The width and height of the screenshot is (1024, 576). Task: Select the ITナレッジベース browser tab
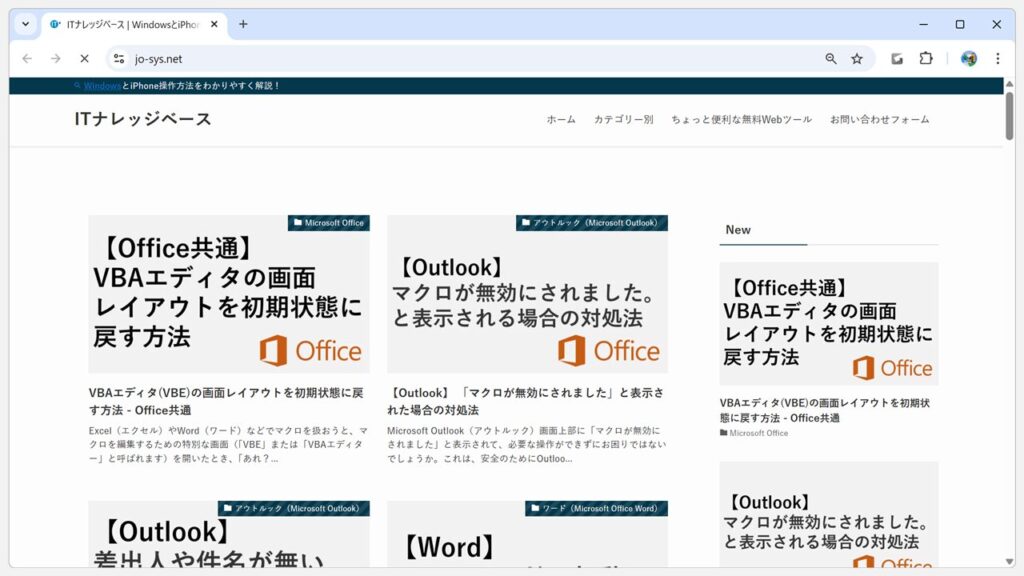point(135,25)
